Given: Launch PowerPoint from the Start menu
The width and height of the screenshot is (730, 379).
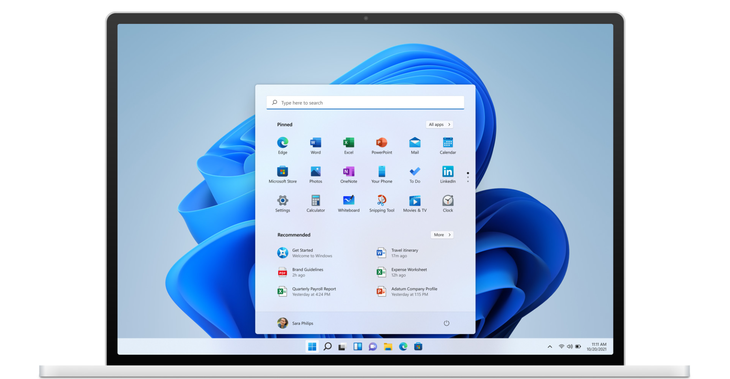Looking at the screenshot, I should (382, 145).
